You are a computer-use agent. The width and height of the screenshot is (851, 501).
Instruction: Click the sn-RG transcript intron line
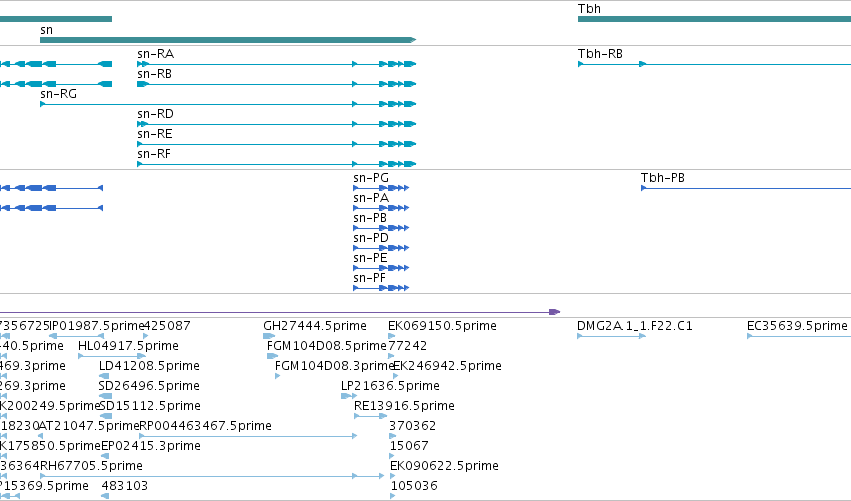click(198, 104)
